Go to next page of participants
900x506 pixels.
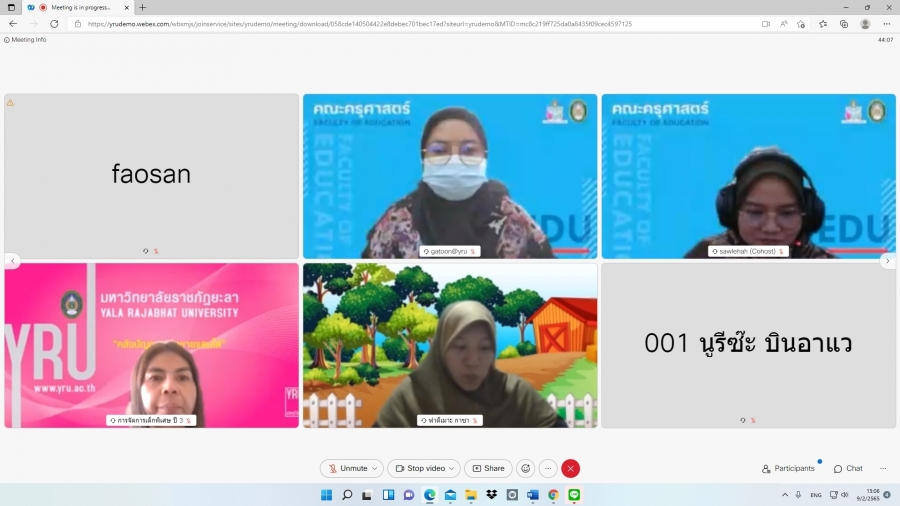tap(887, 261)
